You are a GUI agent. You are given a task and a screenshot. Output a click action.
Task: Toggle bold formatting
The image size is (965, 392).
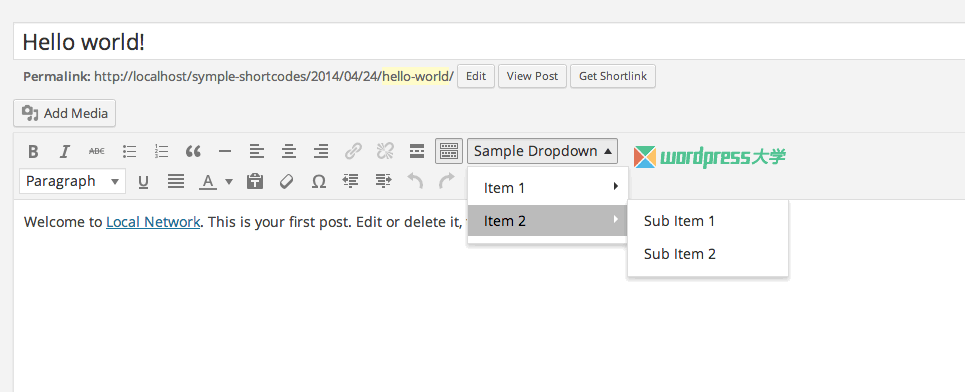(x=33, y=151)
